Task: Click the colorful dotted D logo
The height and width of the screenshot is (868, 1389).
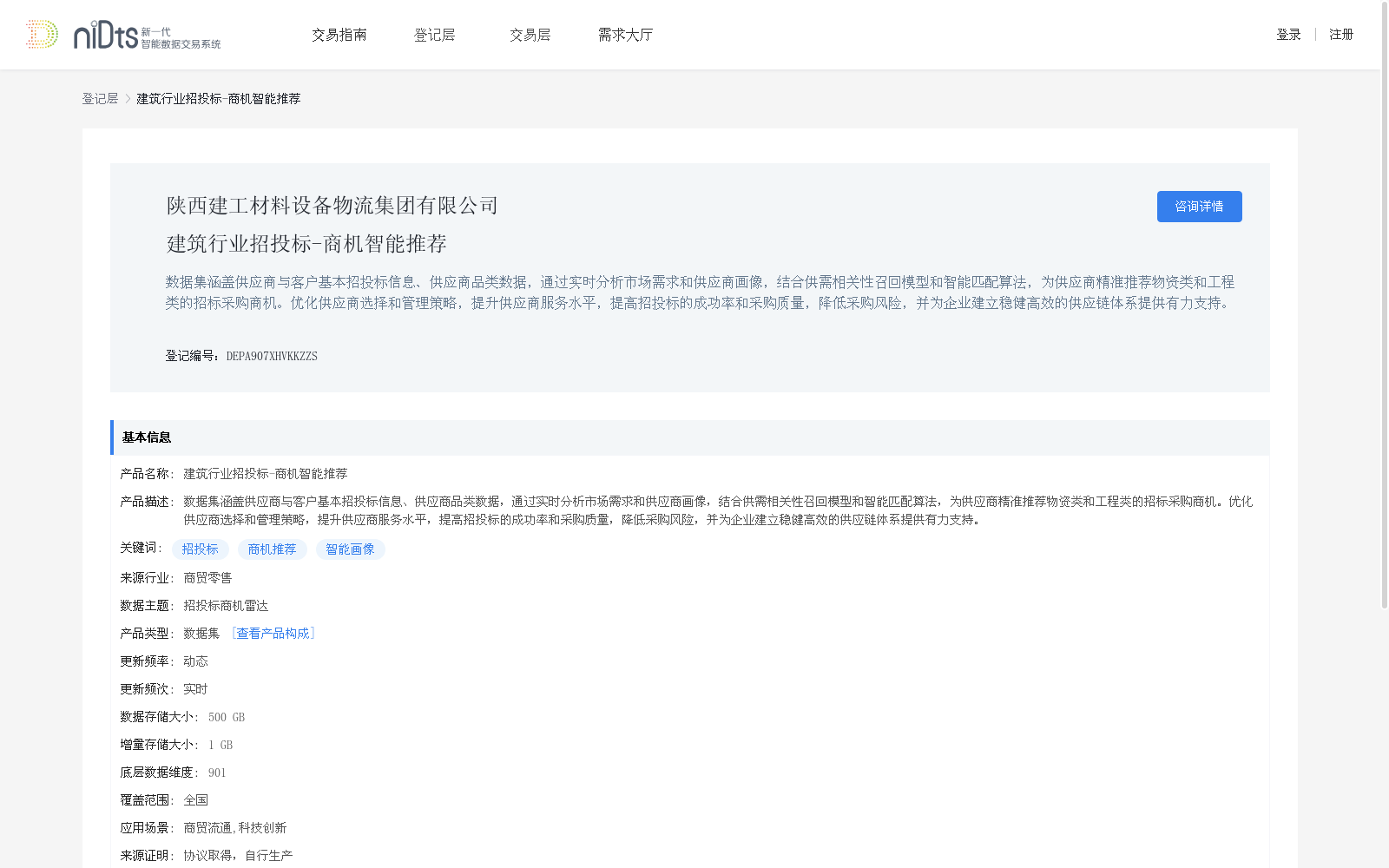Action: point(42,34)
